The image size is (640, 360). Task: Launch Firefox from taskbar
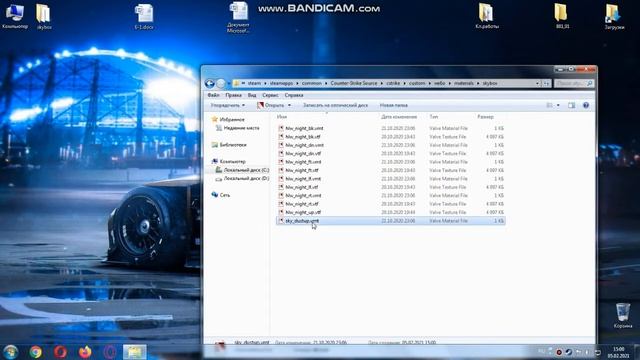click(85, 352)
